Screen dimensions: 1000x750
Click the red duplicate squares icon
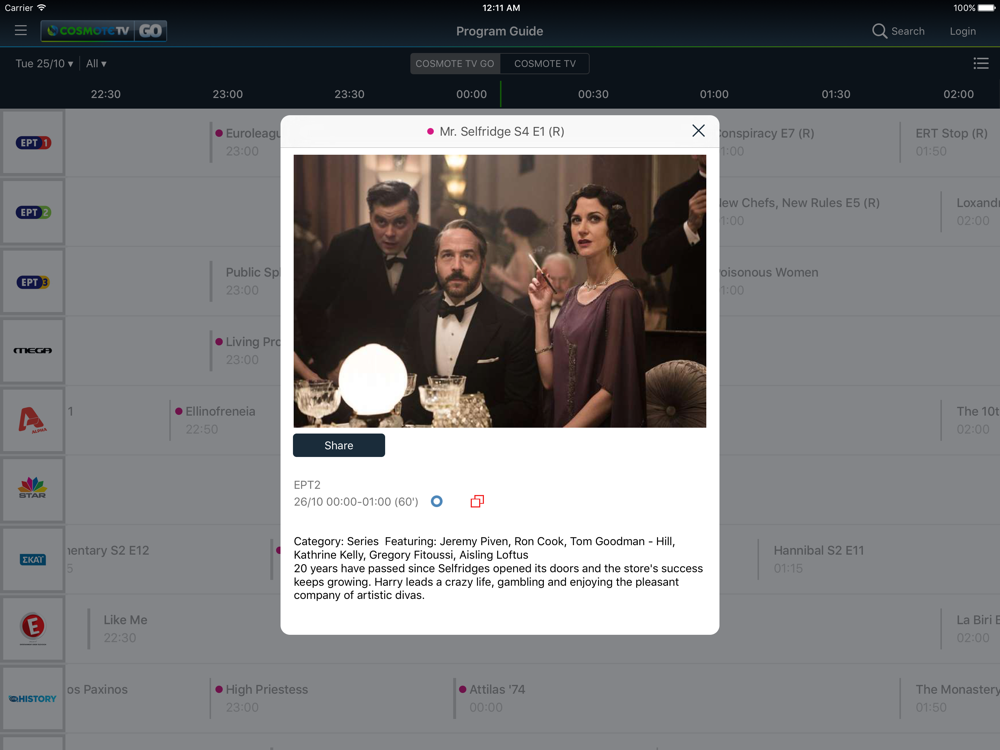(x=477, y=501)
